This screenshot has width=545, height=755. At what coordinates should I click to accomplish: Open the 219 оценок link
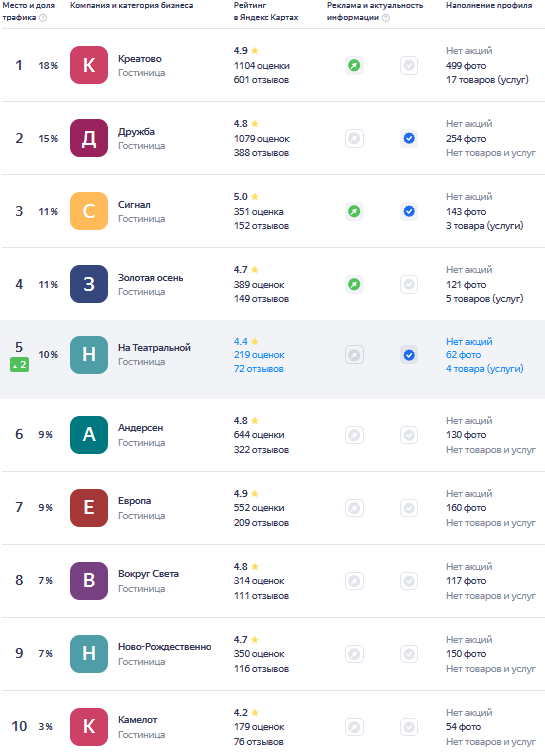(x=259, y=355)
